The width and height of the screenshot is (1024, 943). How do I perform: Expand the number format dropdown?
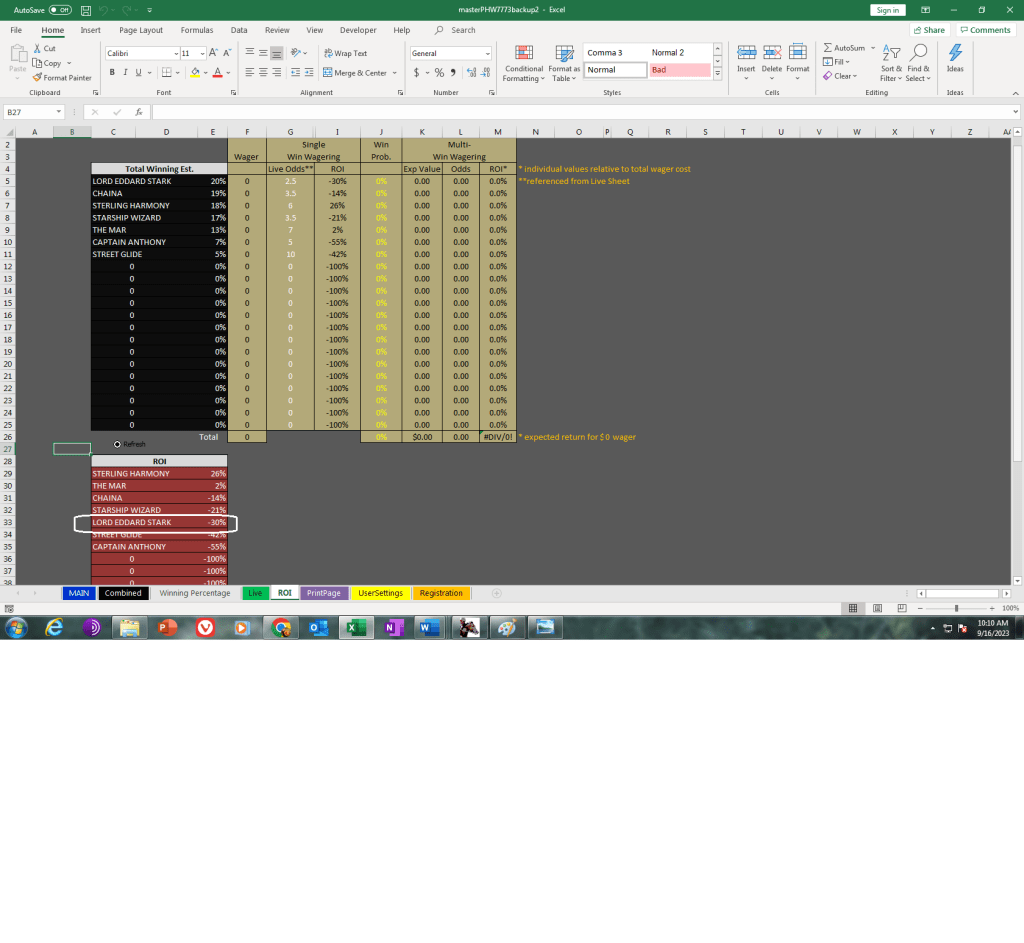(487, 53)
